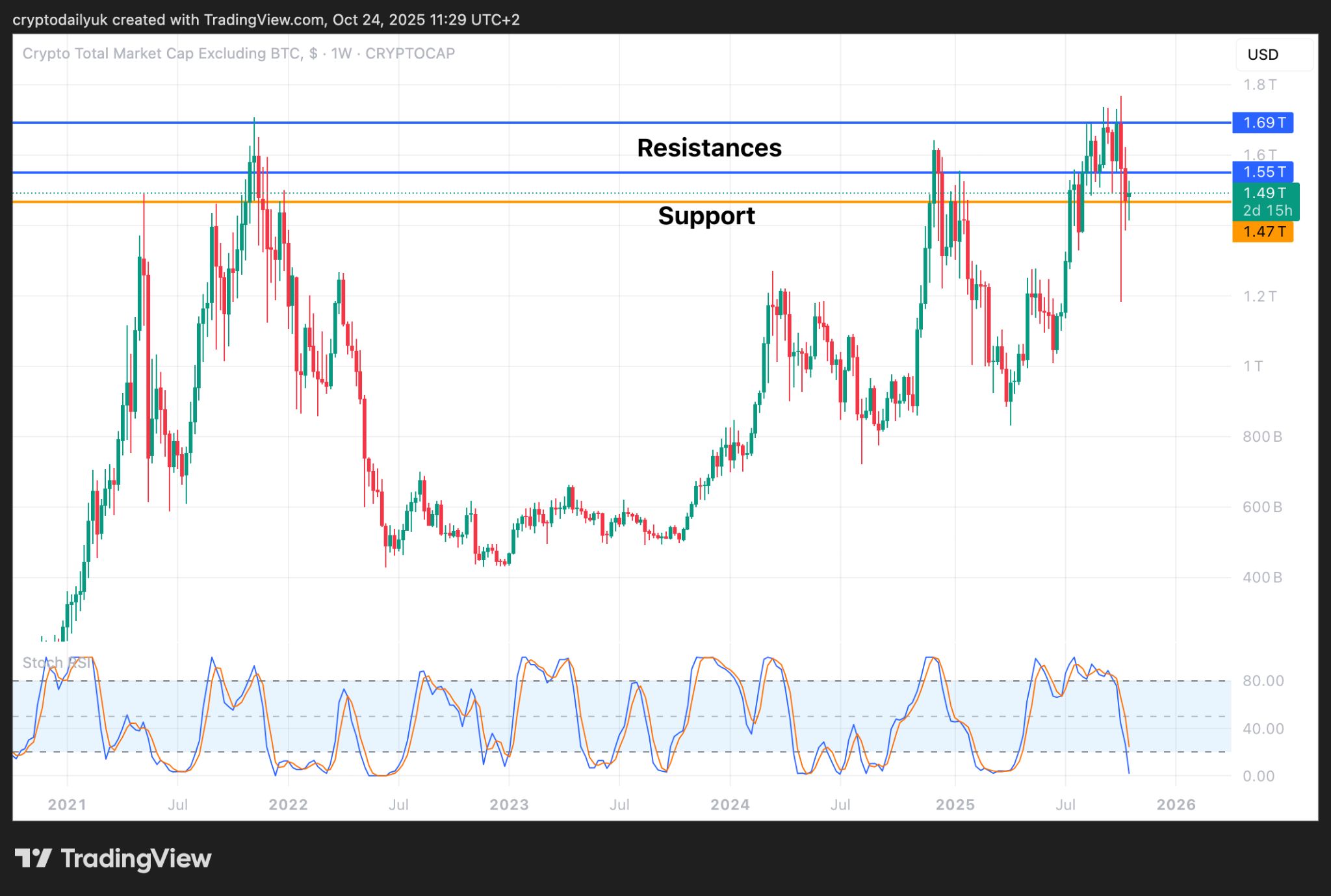This screenshot has width=1331, height=896.
Task: Select the orange 1.47 T price label
Action: [x=1262, y=231]
